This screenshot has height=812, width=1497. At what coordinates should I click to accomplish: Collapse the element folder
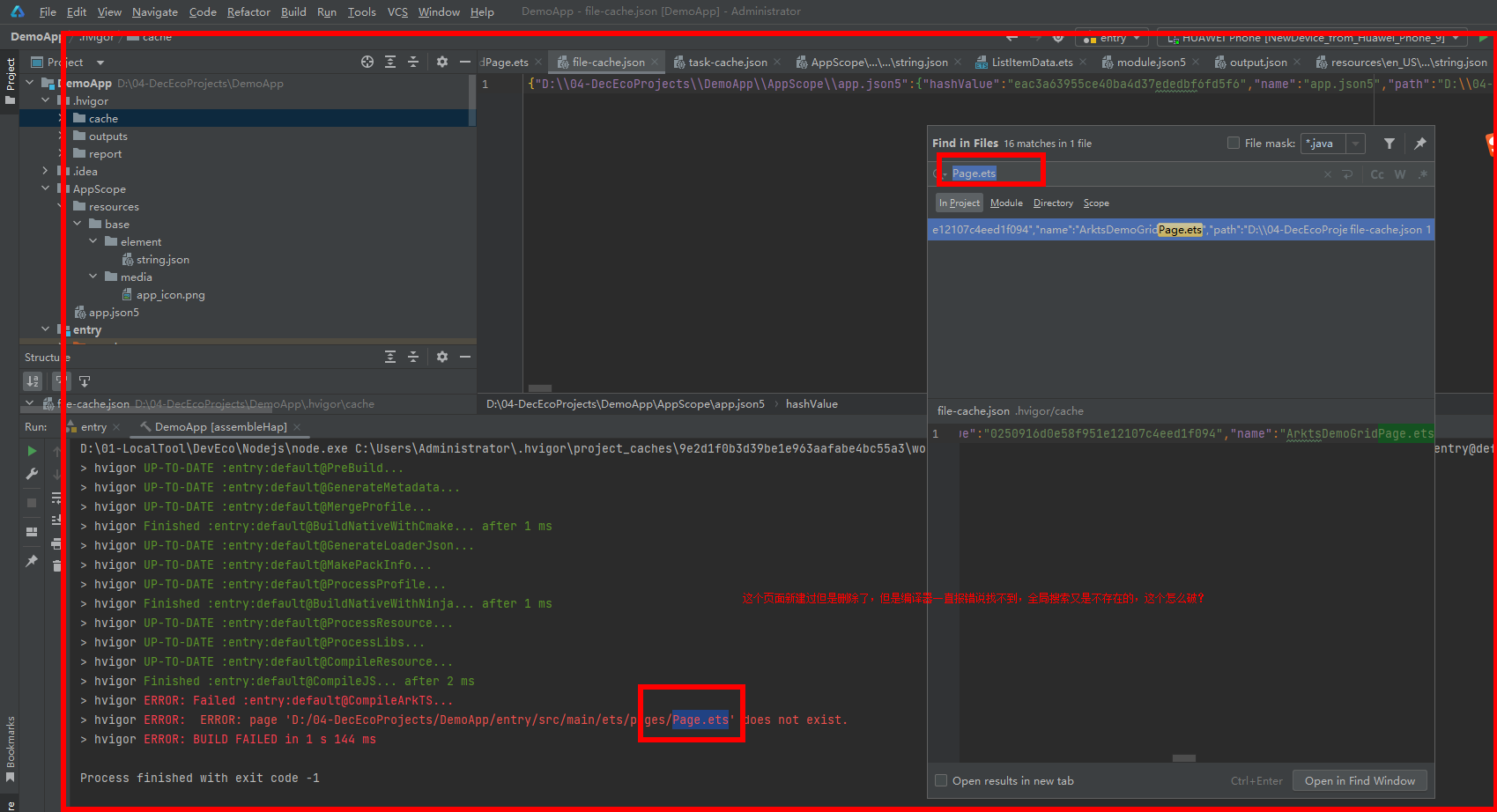click(x=93, y=241)
